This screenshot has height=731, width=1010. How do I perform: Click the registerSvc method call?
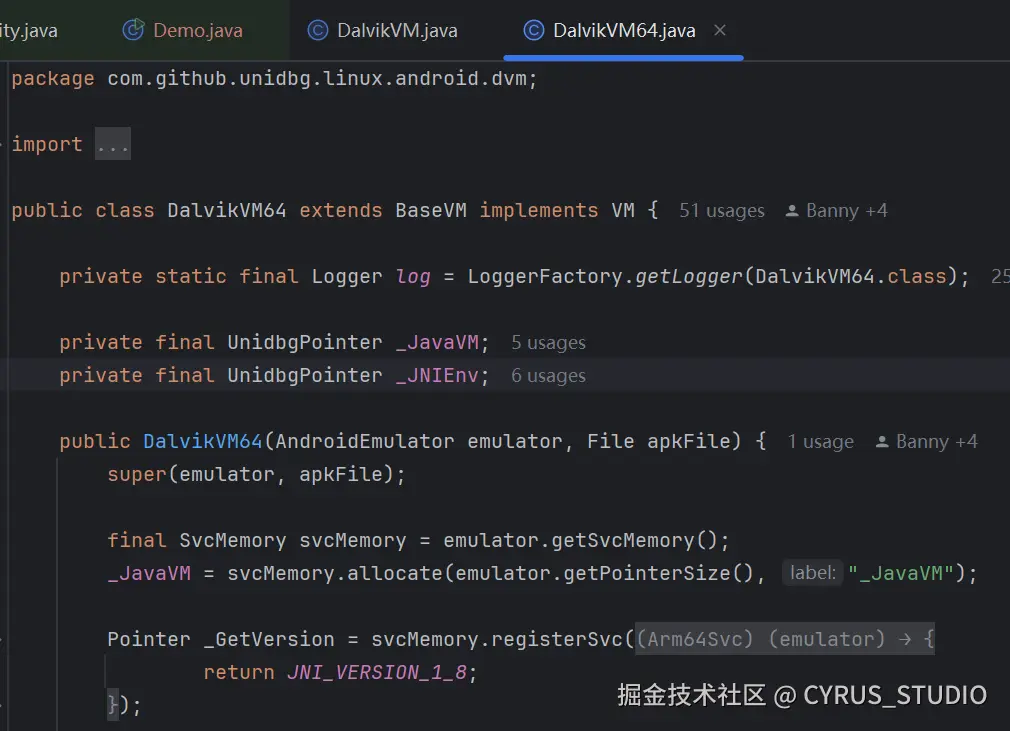557,639
